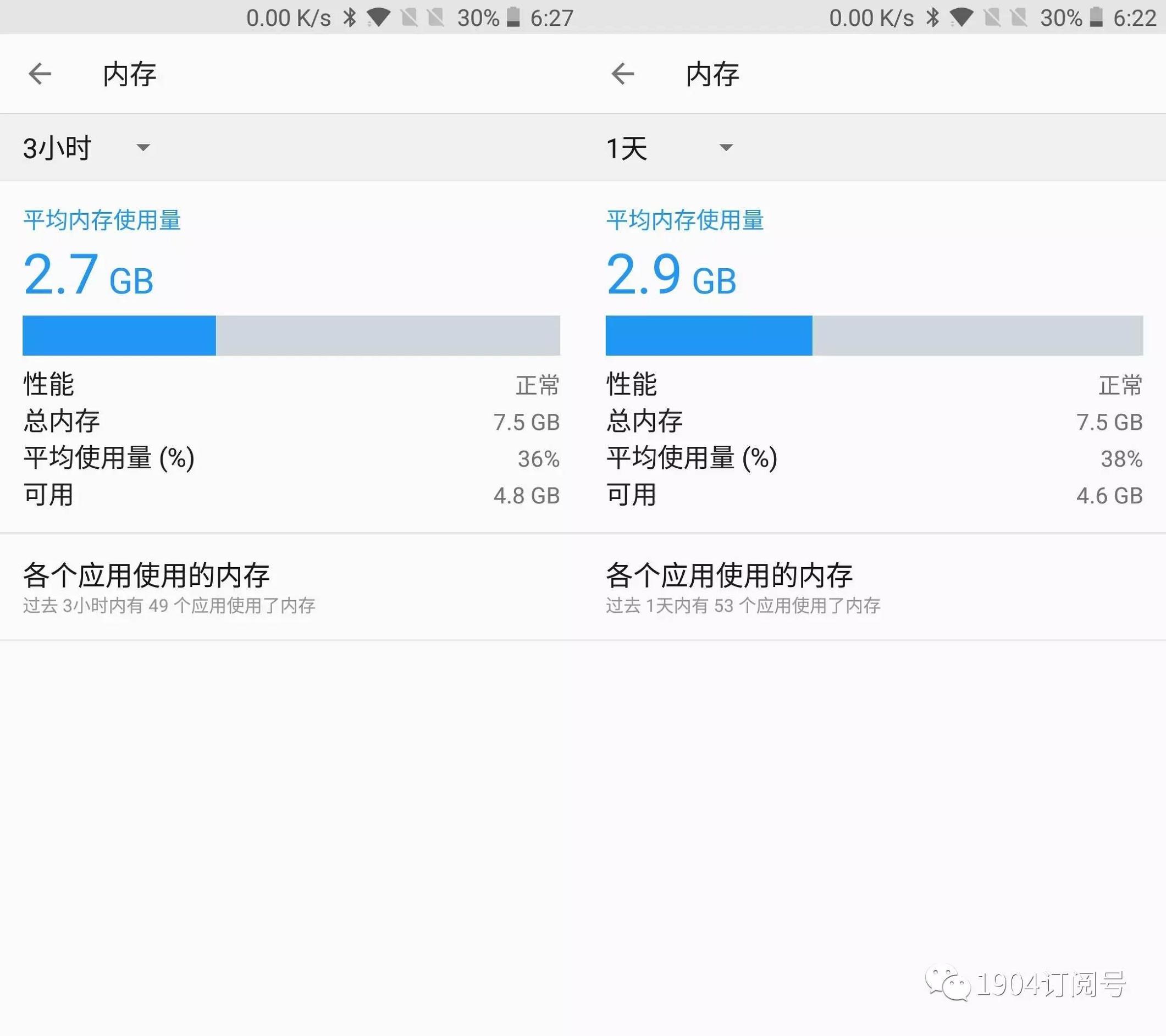Tap the Wi-Fi icon in the right status bar
This screenshot has width=1166, height=1036.
click(x=962, y=17)
